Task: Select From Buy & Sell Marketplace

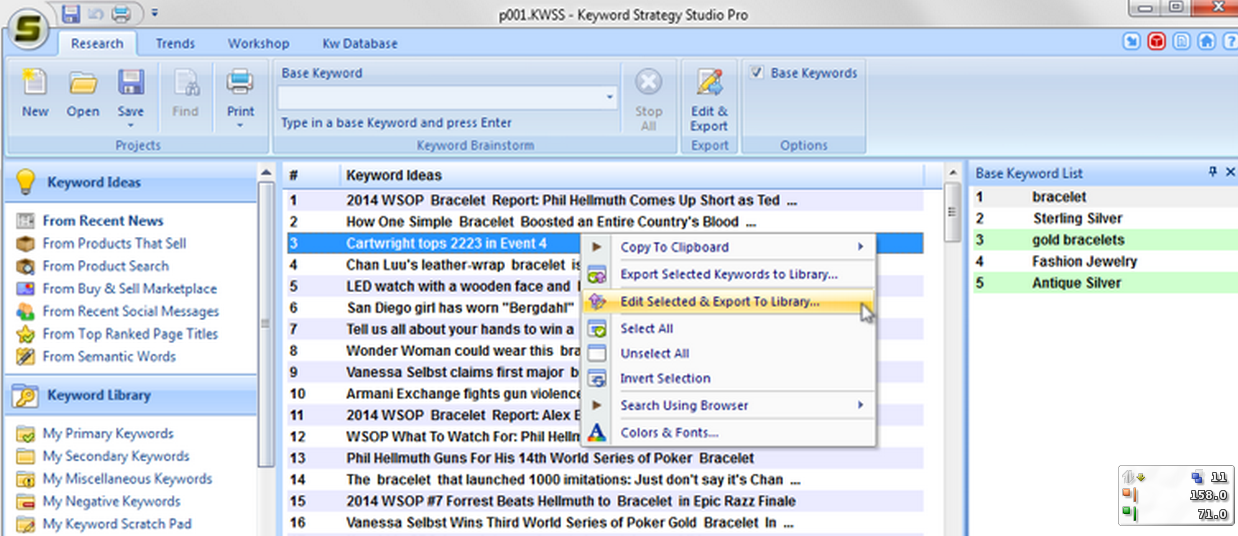Action: [x=129, y=288]
